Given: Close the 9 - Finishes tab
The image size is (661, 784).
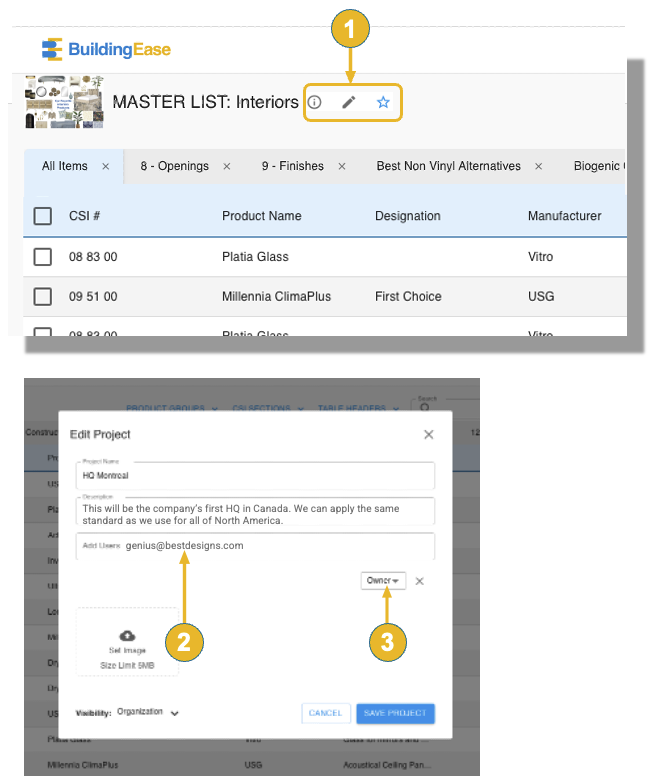Looking at the screenshot, I should click(x=342, y=166).
